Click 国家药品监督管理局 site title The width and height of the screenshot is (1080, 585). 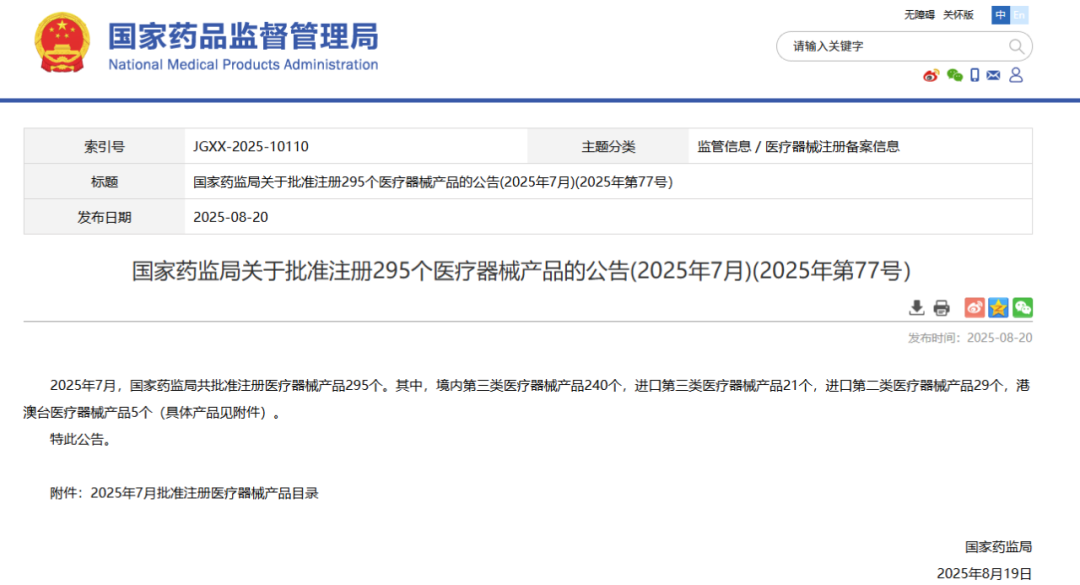242,36
